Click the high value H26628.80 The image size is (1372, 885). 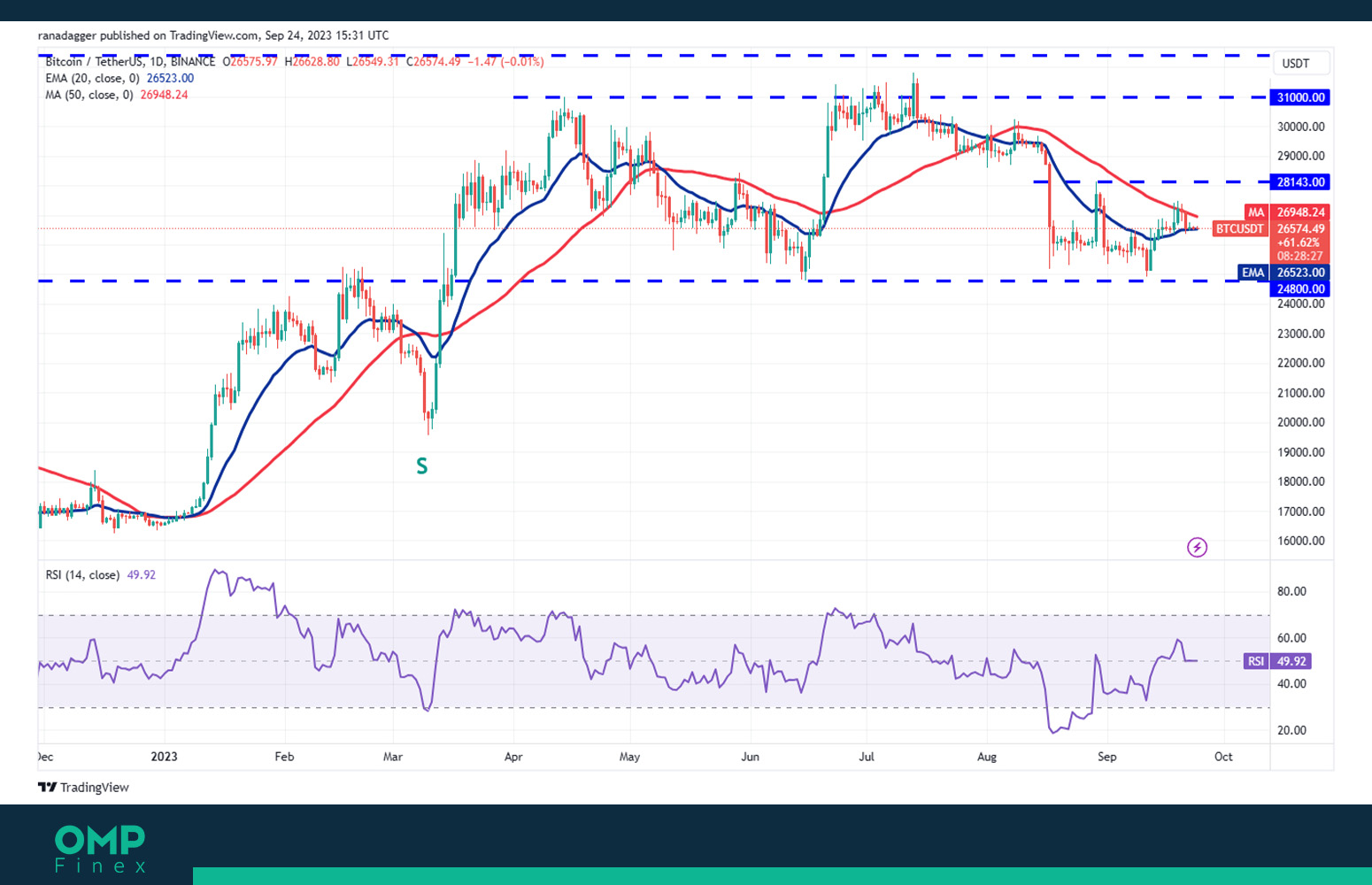312,61
